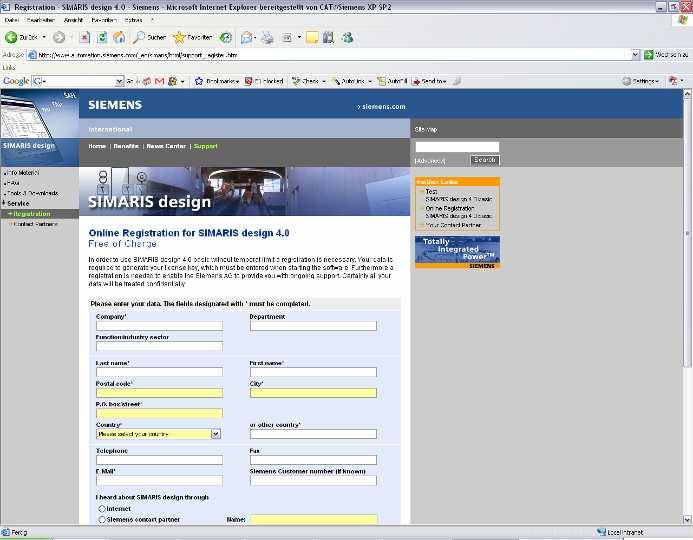Open Contact Partners in the left sidebar

[x=35, y=224]
